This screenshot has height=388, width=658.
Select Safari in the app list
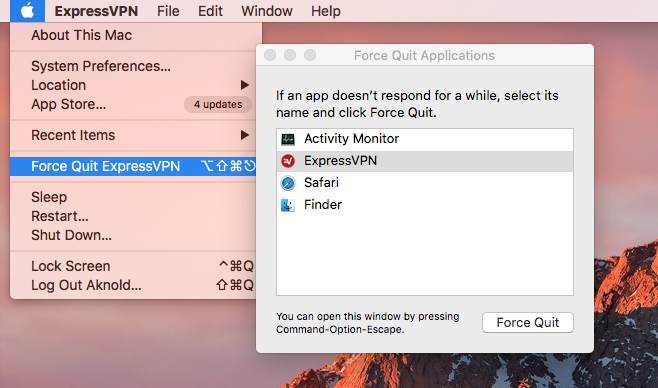[425, 183]
